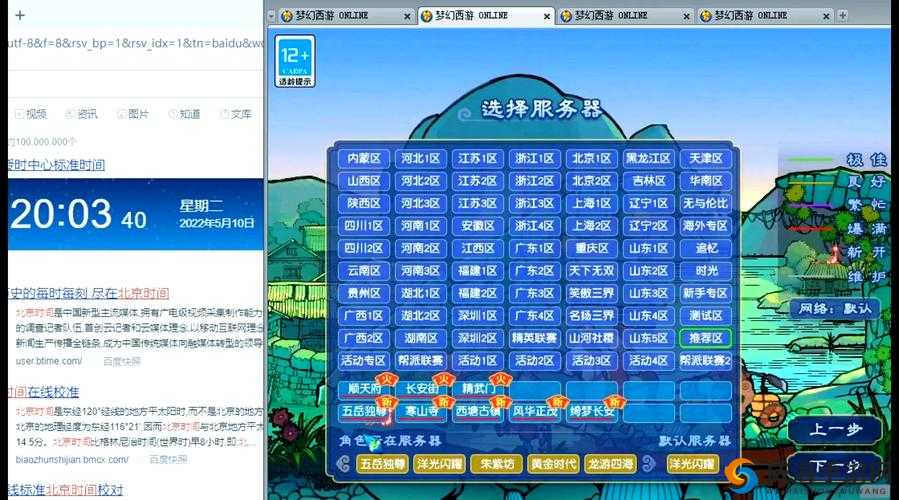Open the 知道 search category tab
This screenshot has width=899, height=500.
click(185, 114)
